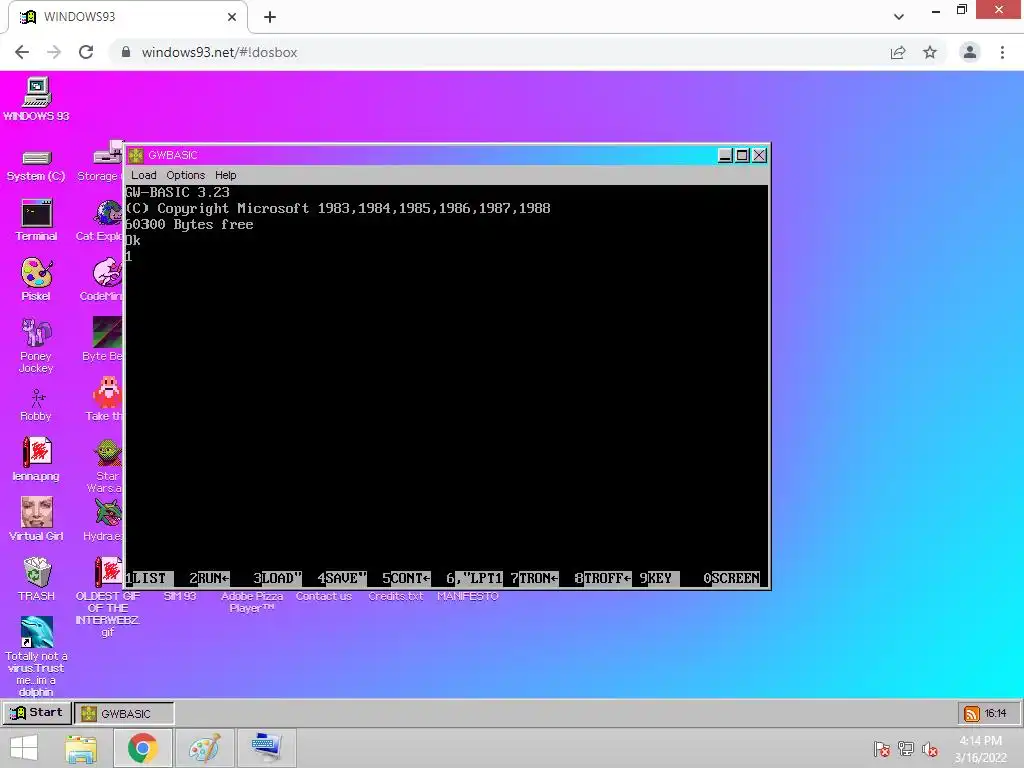
Task: Click the Windows 93 clock showing 16:14
Action: pyautogui.click(x=995, y=714)
